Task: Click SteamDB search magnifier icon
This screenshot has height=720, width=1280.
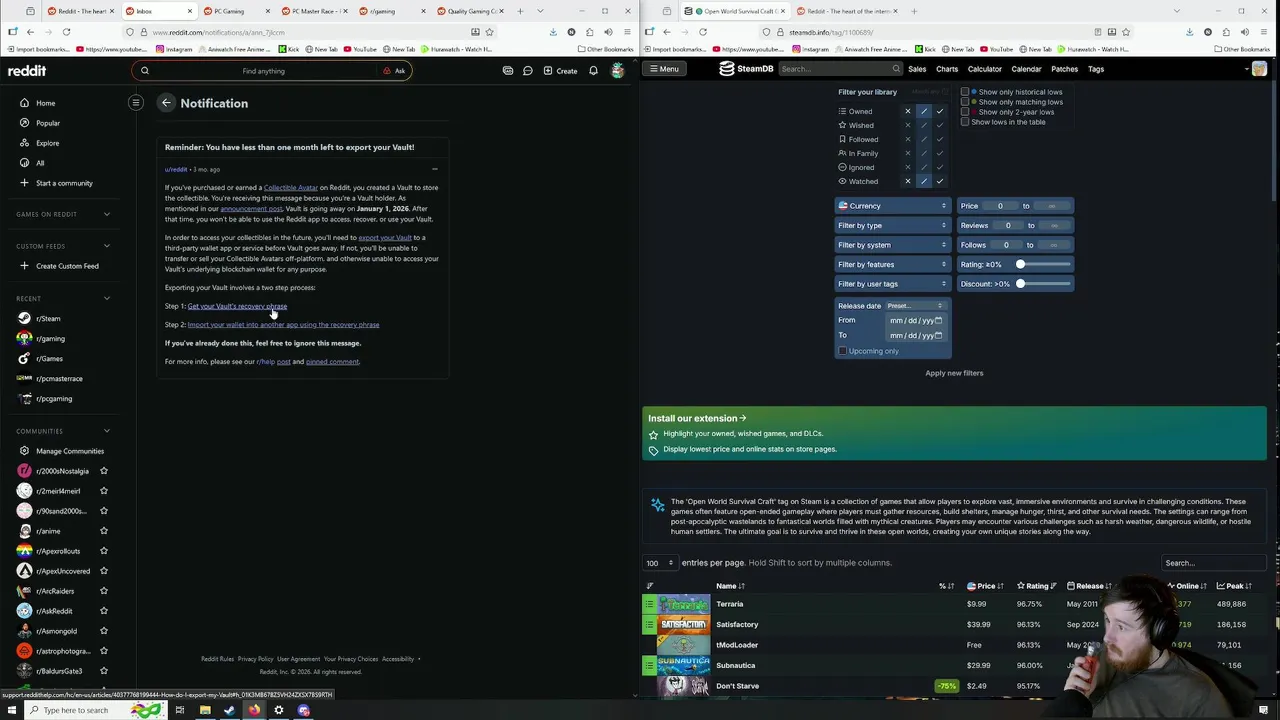Action: (x=896, y=69)
